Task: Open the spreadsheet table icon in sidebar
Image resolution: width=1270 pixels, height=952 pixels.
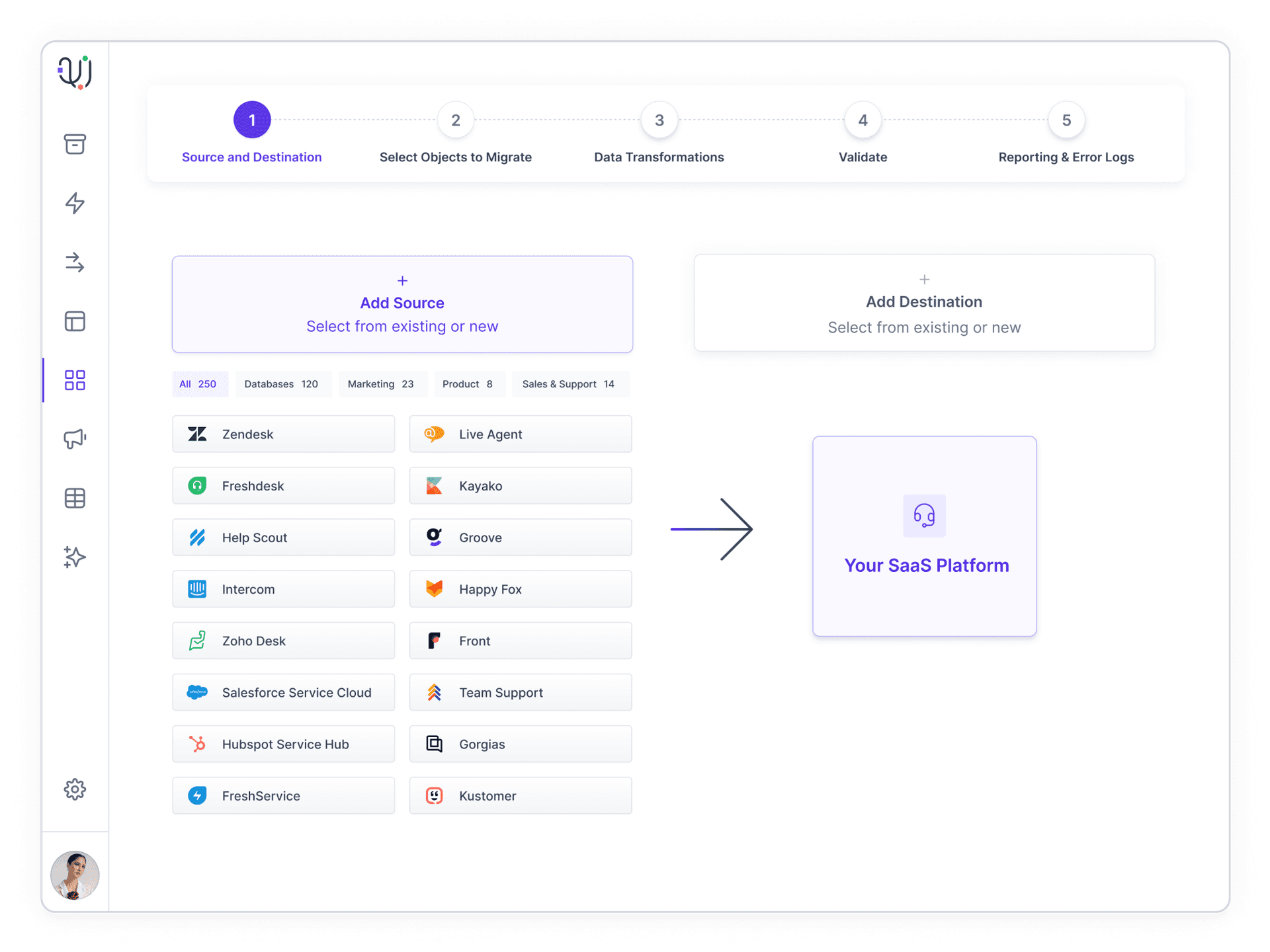Action: coord(76,496)
